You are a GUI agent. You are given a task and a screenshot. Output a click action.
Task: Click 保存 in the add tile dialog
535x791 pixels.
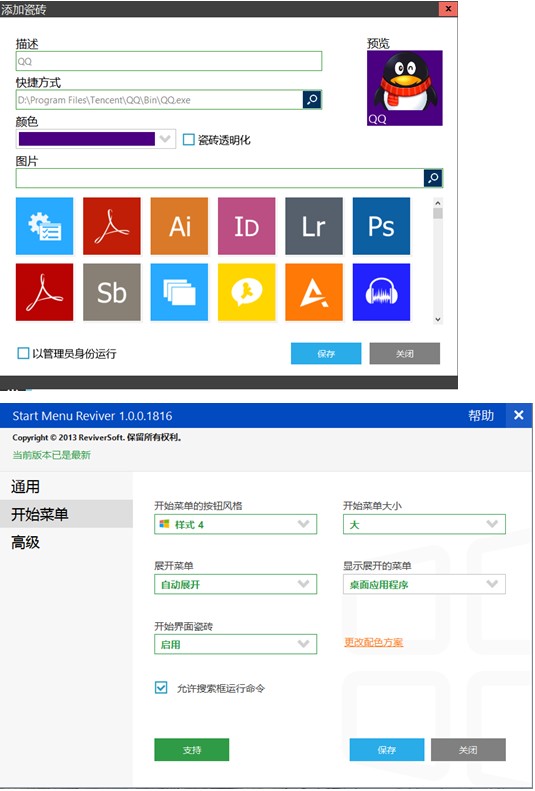[x=326, y=354]
